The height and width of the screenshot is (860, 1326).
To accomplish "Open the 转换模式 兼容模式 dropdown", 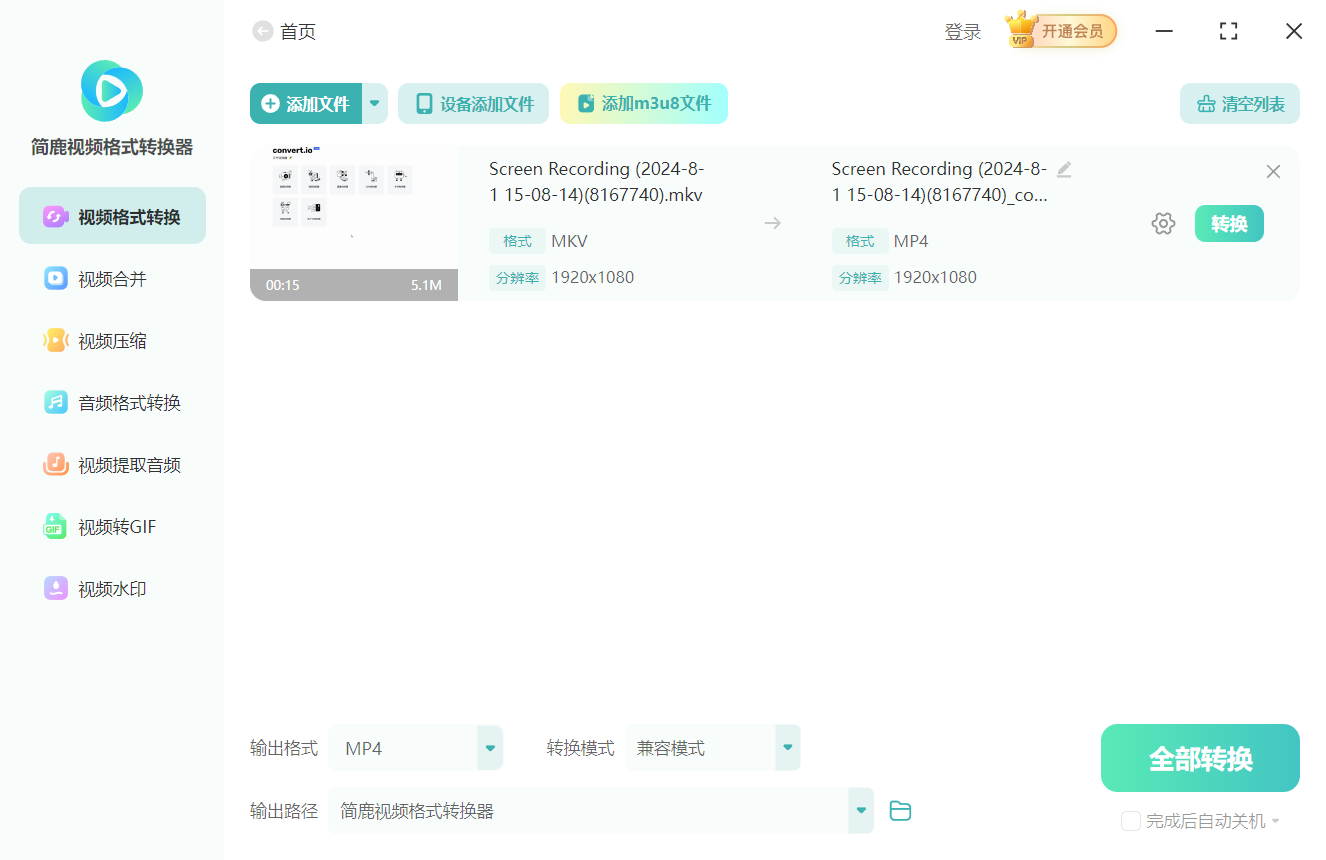I will pyautogui.click(x=713, y=748).
